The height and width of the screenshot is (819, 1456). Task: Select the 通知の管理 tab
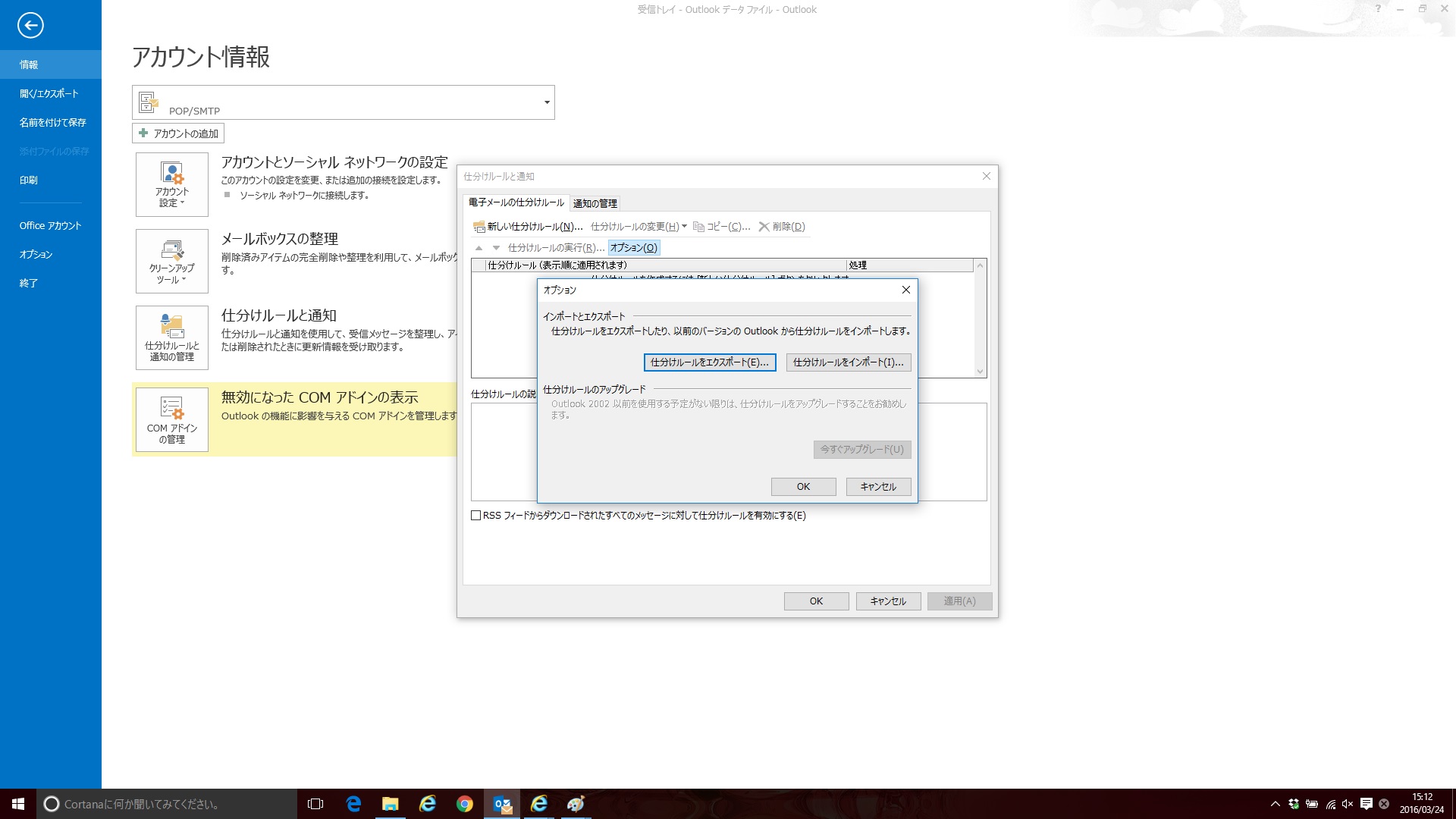[596, 203]
